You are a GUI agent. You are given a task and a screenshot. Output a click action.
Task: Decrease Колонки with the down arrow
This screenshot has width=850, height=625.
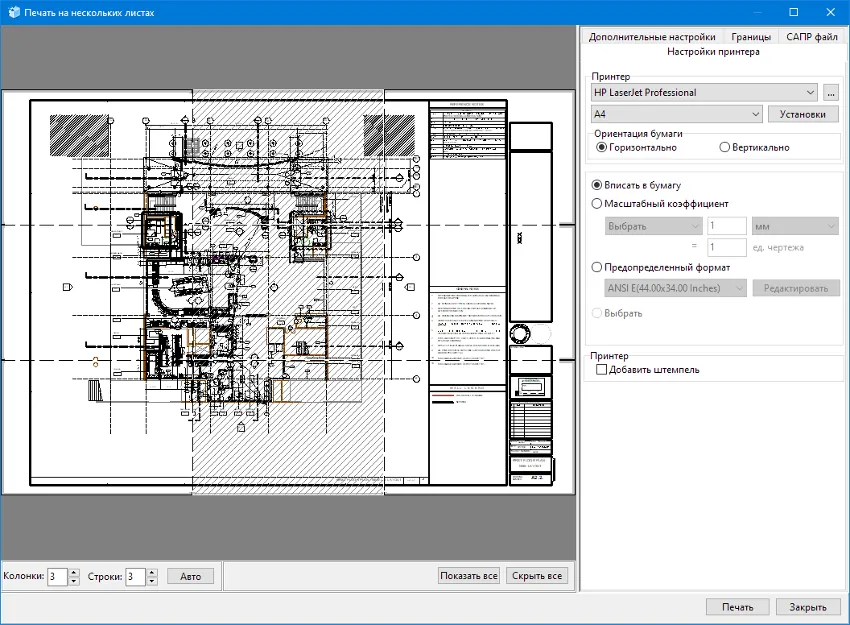(x=74, y=581)
